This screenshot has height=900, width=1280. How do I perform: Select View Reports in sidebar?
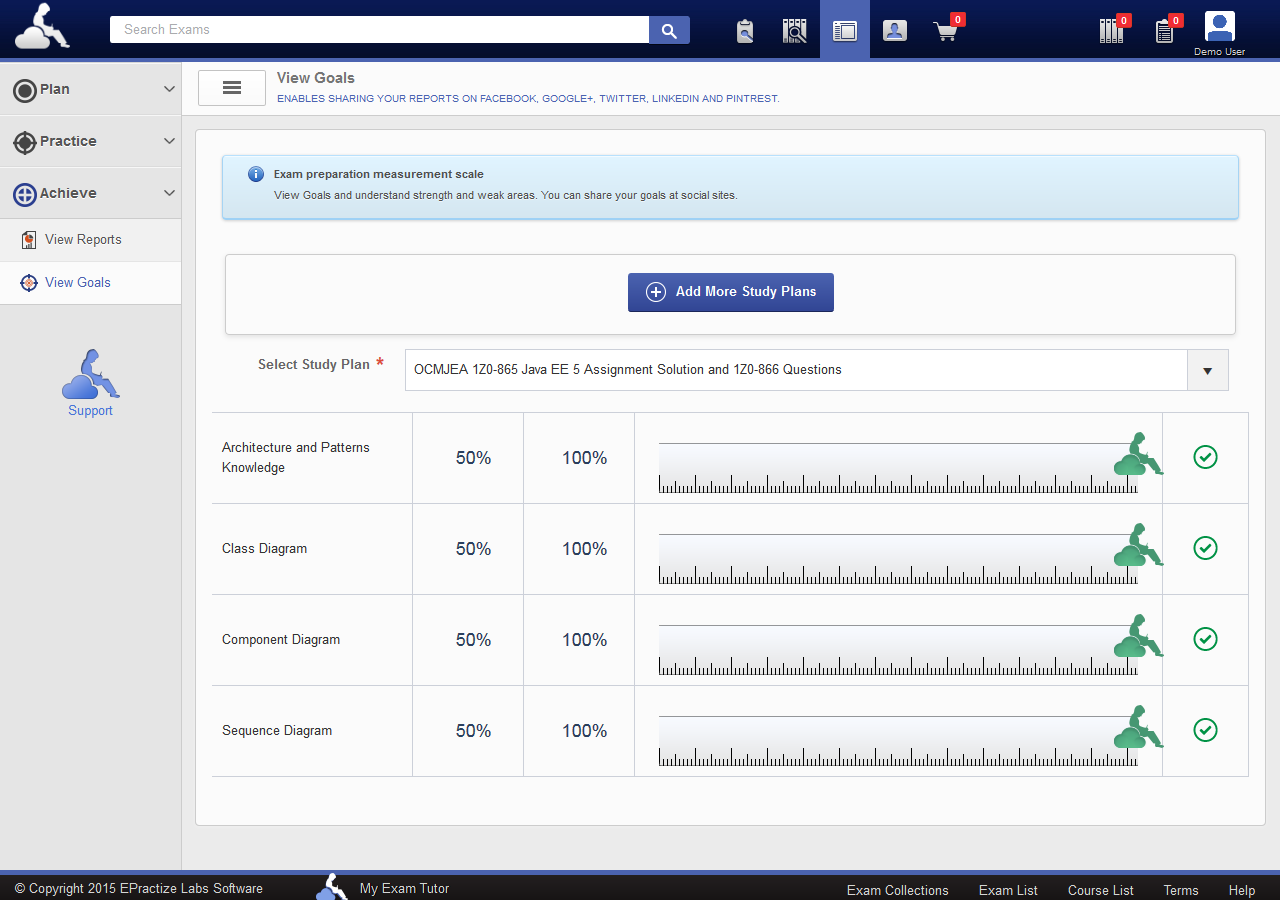(83, 240)
